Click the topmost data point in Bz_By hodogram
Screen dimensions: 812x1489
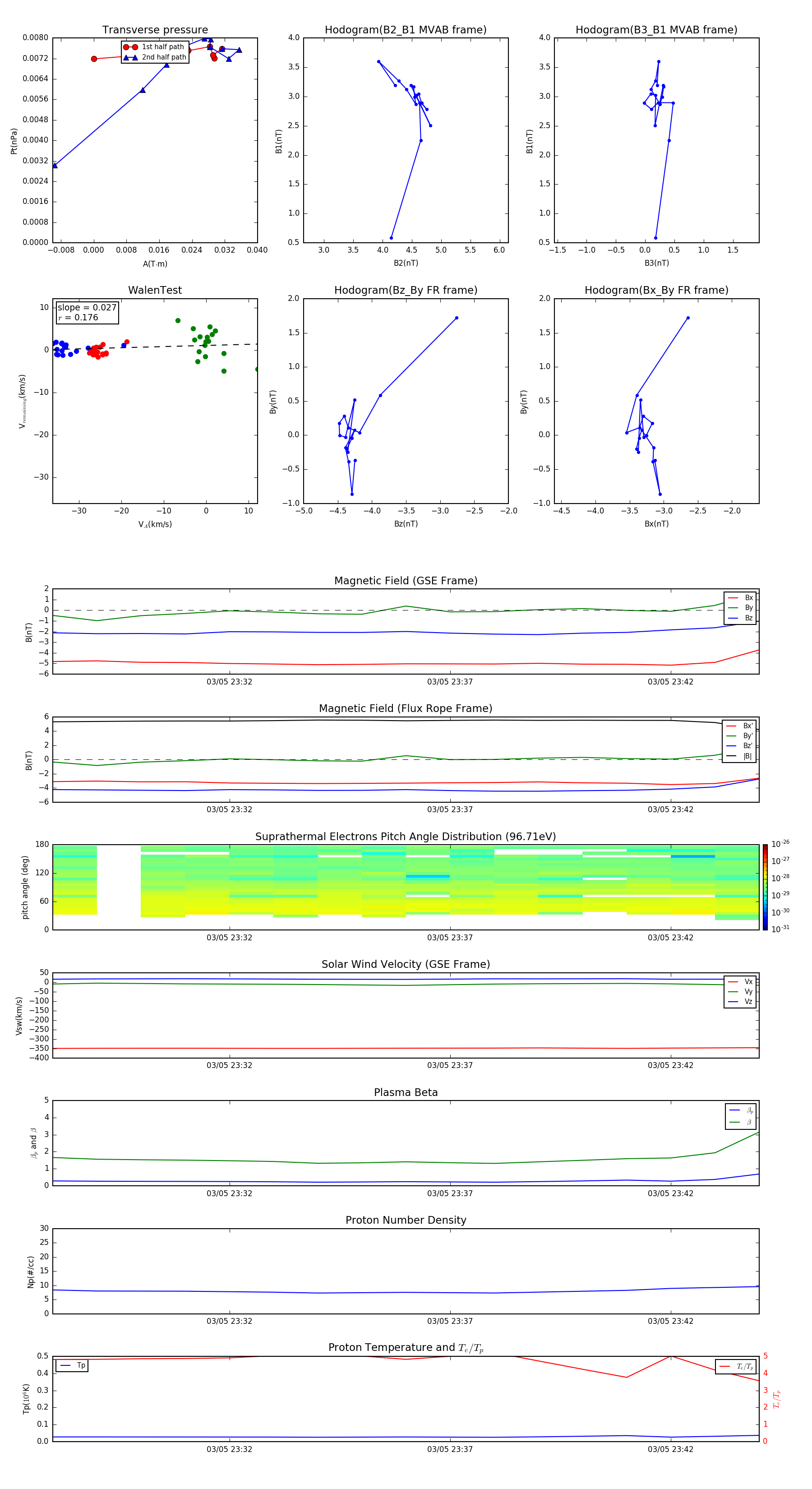[457, 318]
